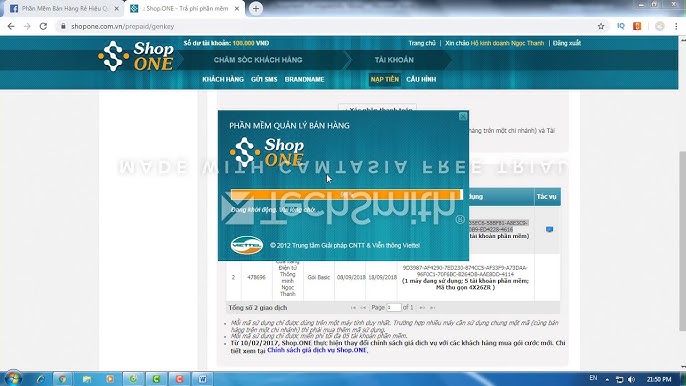686x386 pixels.
Task: Click the Shop ONE logo in header
Action: click(x=136, y=56)
